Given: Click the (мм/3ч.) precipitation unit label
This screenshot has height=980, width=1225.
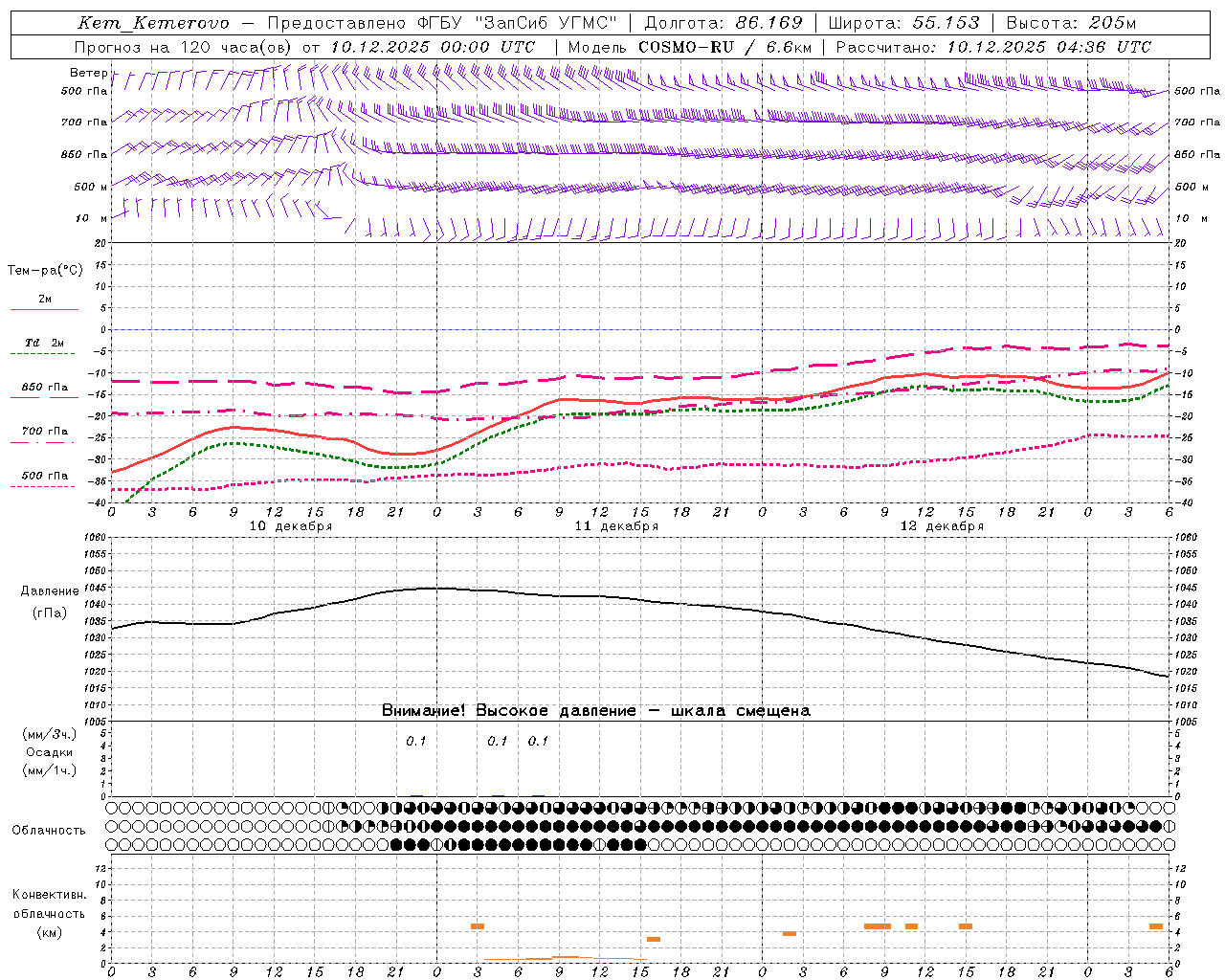Looking at the screenshot, I should pos(49,734).
